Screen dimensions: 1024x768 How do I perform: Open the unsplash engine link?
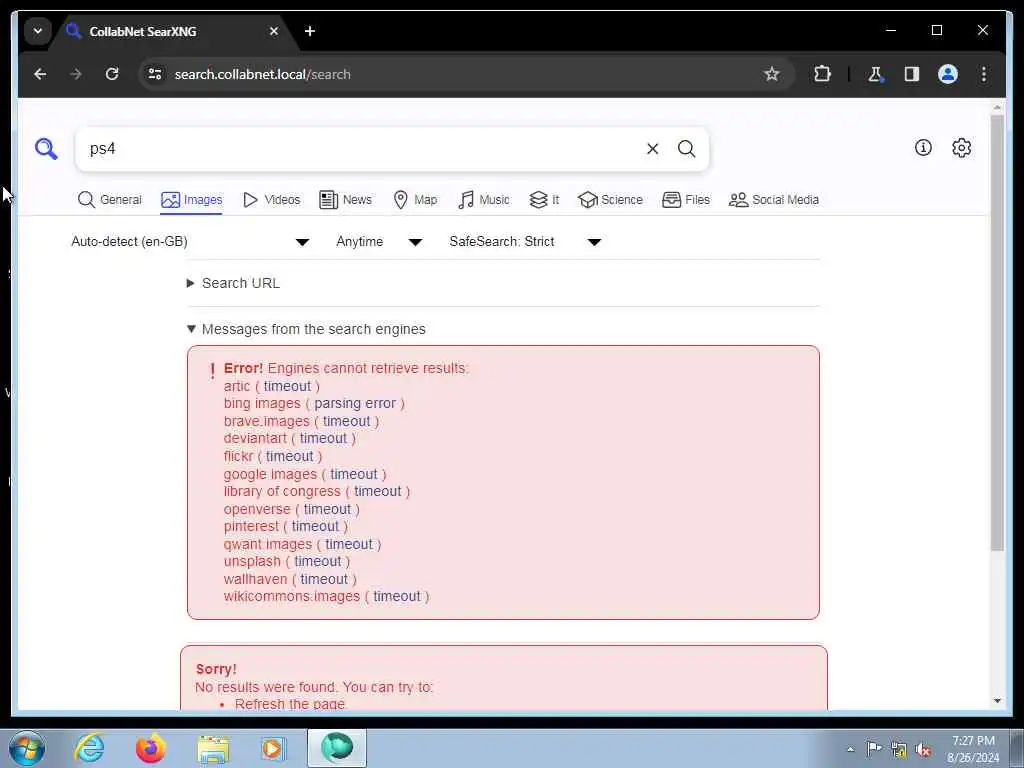click(252, 562)
